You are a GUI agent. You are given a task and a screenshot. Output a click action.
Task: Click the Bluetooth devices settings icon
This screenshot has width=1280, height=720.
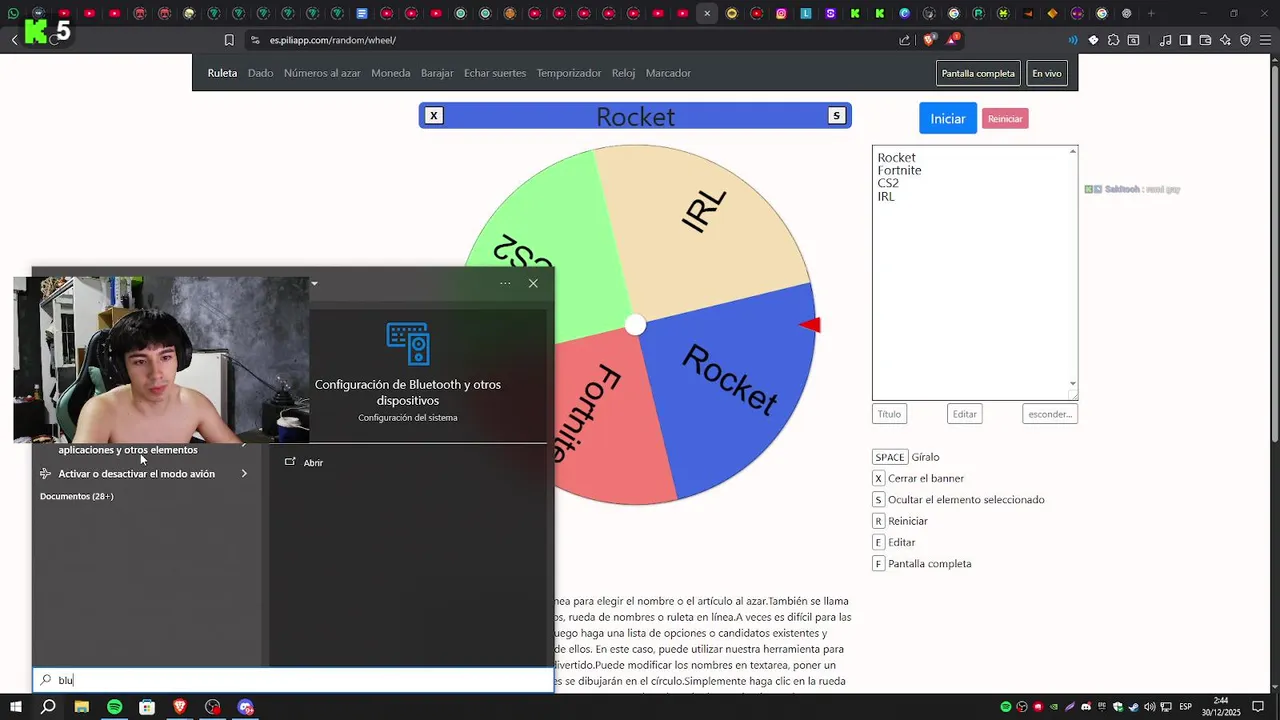pos(408,343)
